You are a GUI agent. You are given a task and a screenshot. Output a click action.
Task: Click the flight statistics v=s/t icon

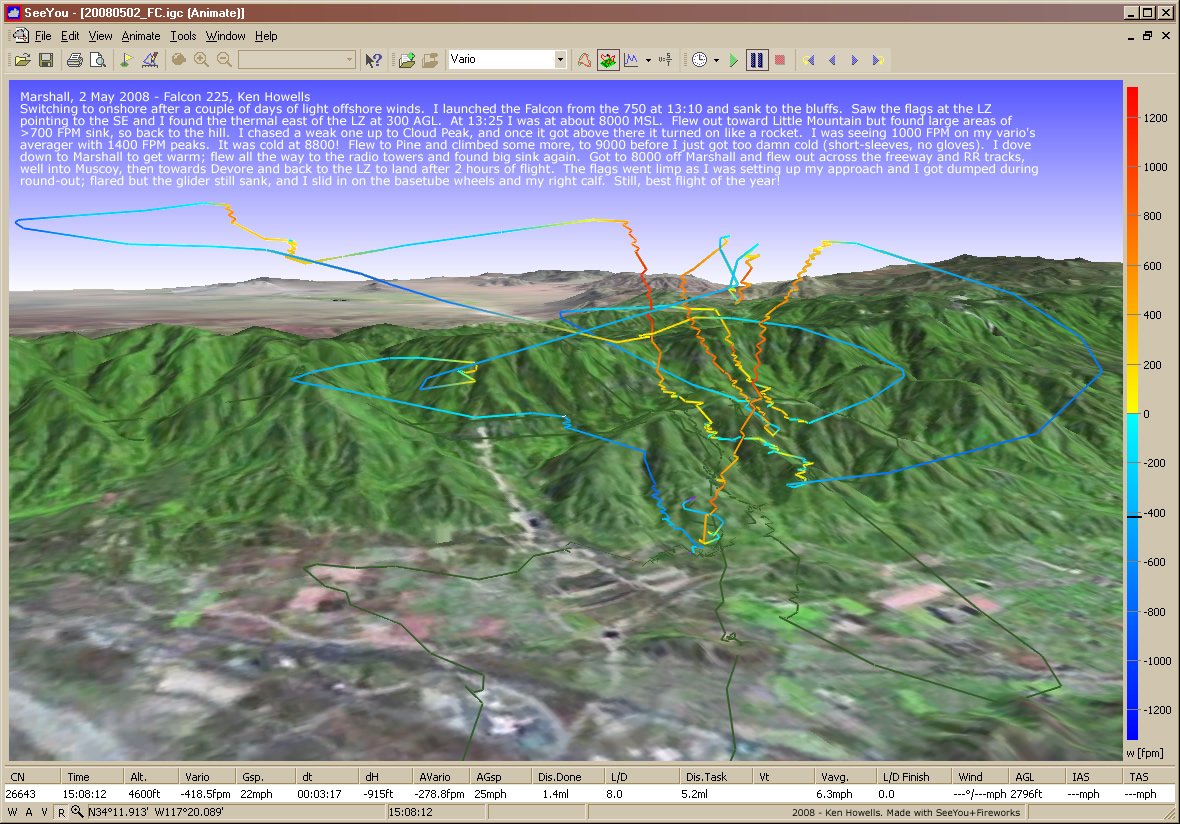(666, 60)
